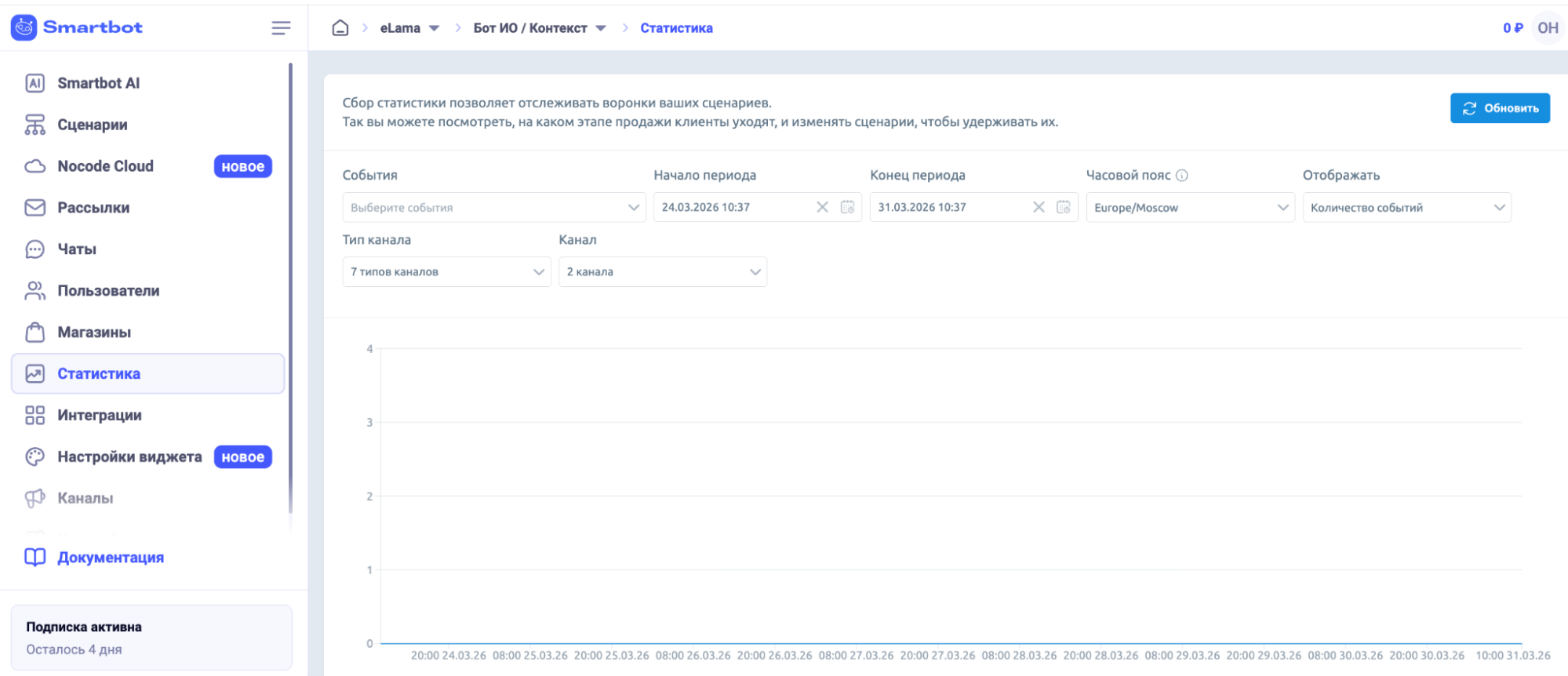Click the Рассылки envelope icon

pyautogui.click(x=35, y=208)
